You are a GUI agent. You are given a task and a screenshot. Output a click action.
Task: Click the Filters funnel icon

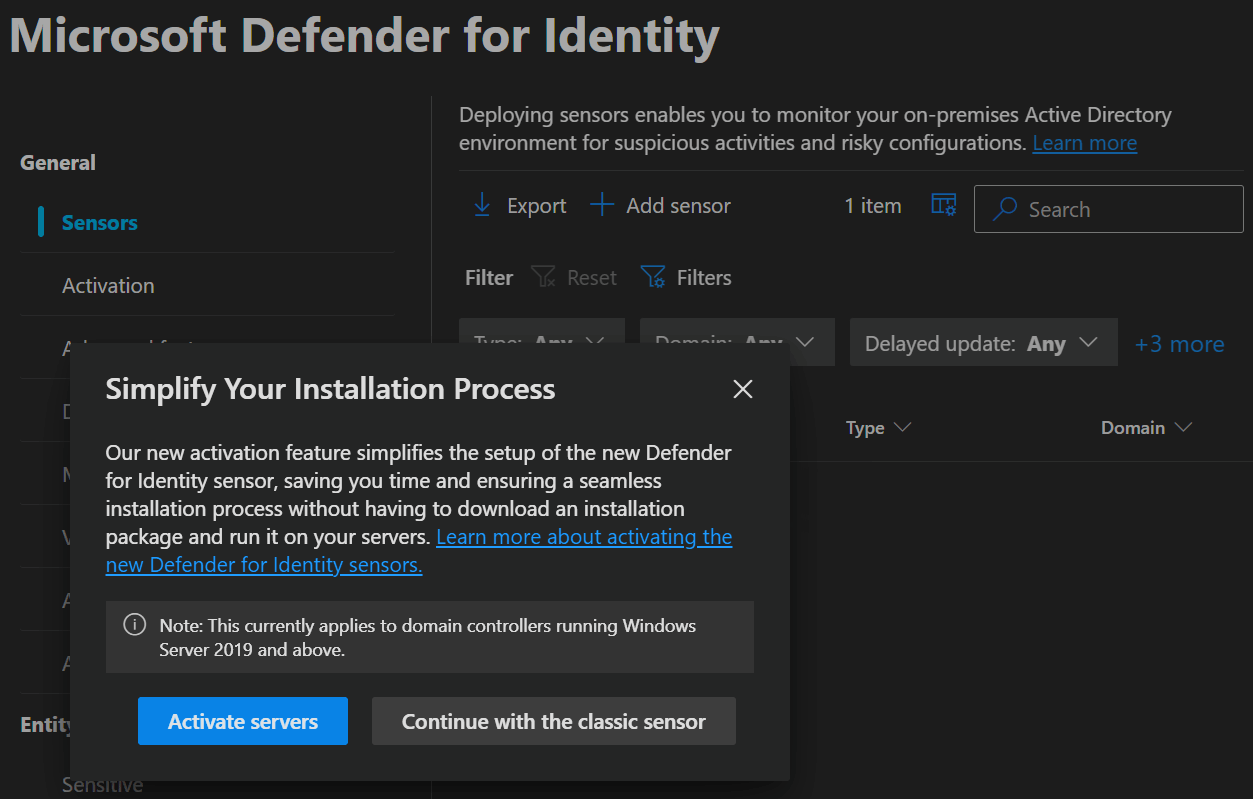click(653, 277)
